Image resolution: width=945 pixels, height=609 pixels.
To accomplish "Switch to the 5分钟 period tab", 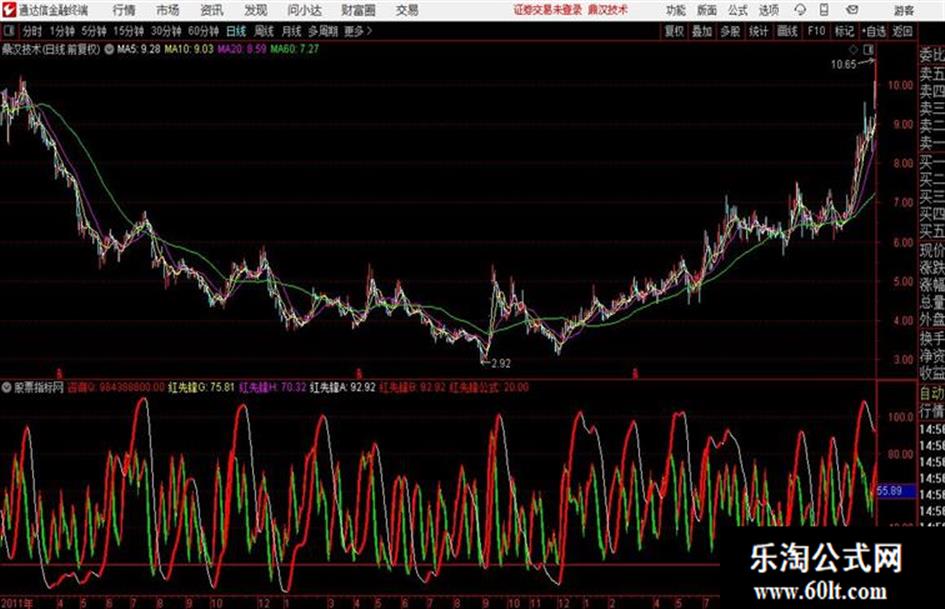I will click(94, 31).
